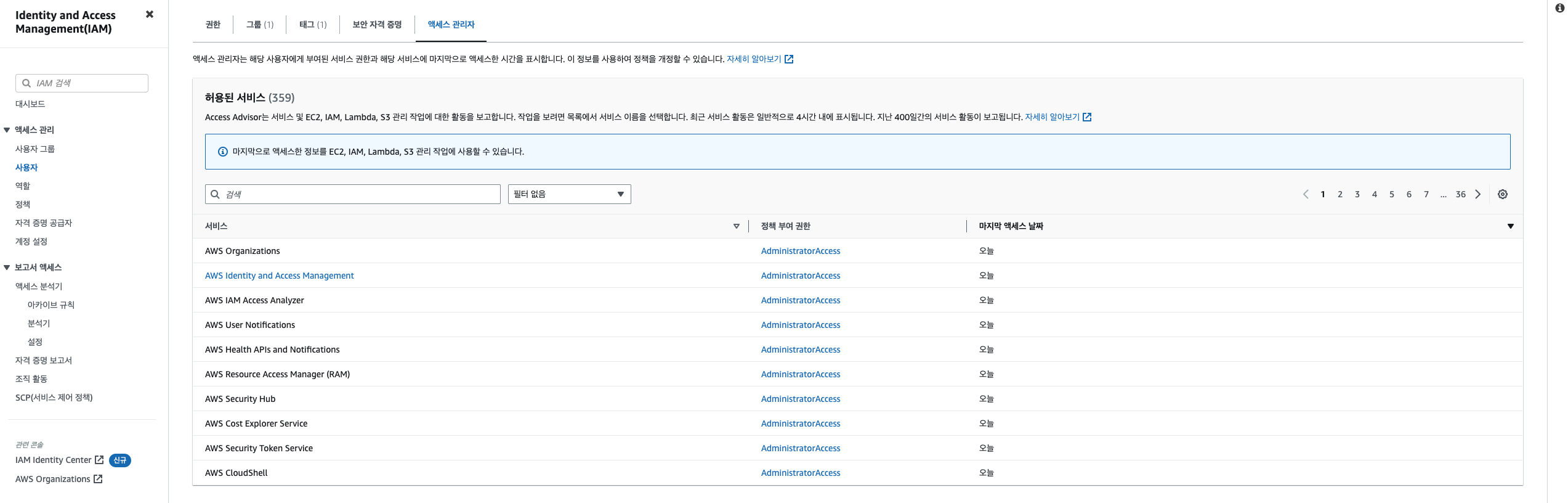Click the search magnifier in IAM 검색 box
This screenshot has width=1568, height=503.
point(26,83)
